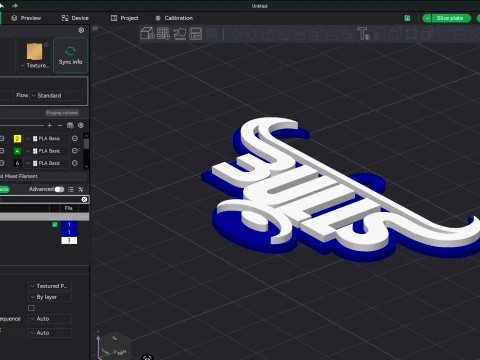Image resolution: width=480 pixels, height=360 pixels.
Task: Edit filament 4 preset icon
Action: tap(75, 151)
